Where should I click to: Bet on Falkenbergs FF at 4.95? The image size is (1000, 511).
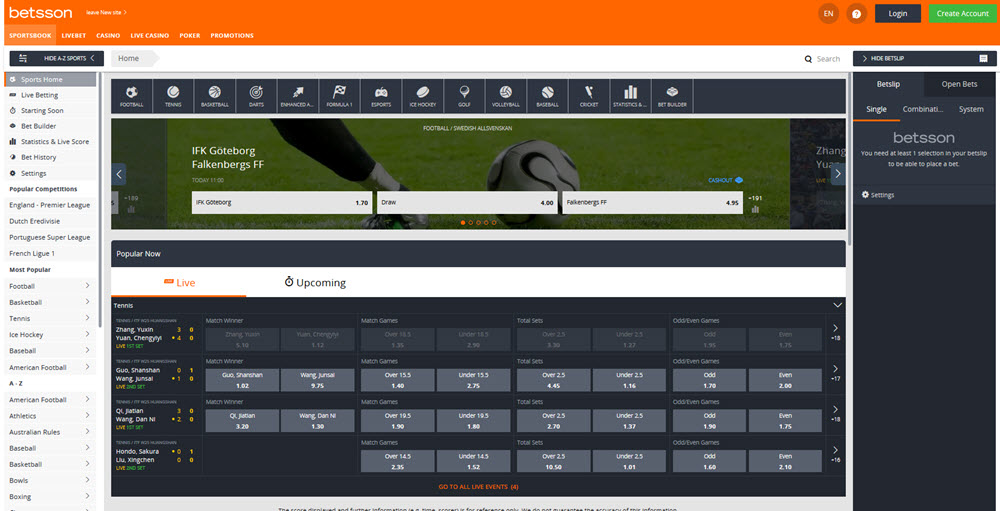(x=652, y=202)
